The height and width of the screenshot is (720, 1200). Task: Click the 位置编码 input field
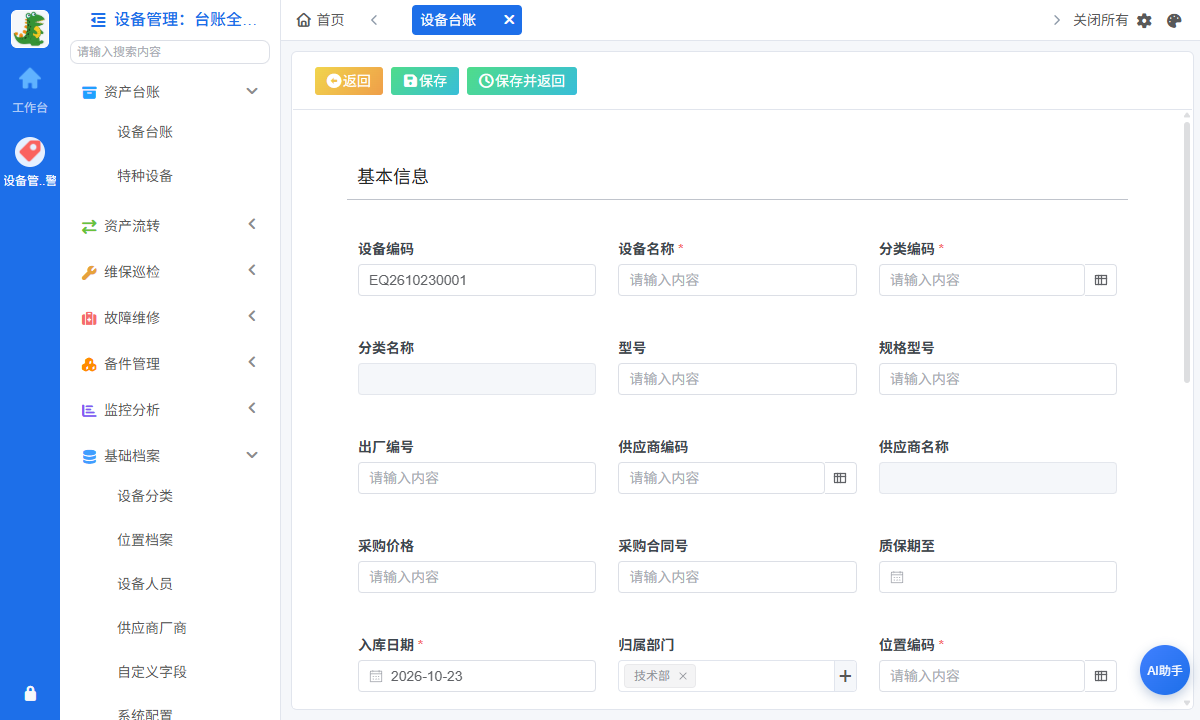pos(982,676)
